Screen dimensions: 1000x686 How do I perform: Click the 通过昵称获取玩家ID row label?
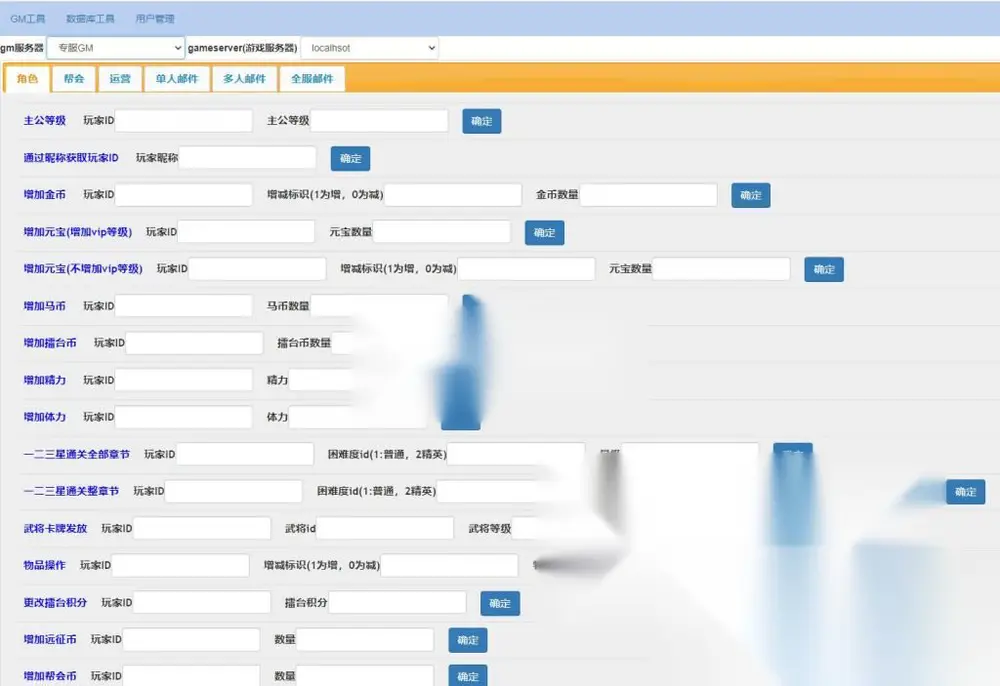[x=71, y=157]
